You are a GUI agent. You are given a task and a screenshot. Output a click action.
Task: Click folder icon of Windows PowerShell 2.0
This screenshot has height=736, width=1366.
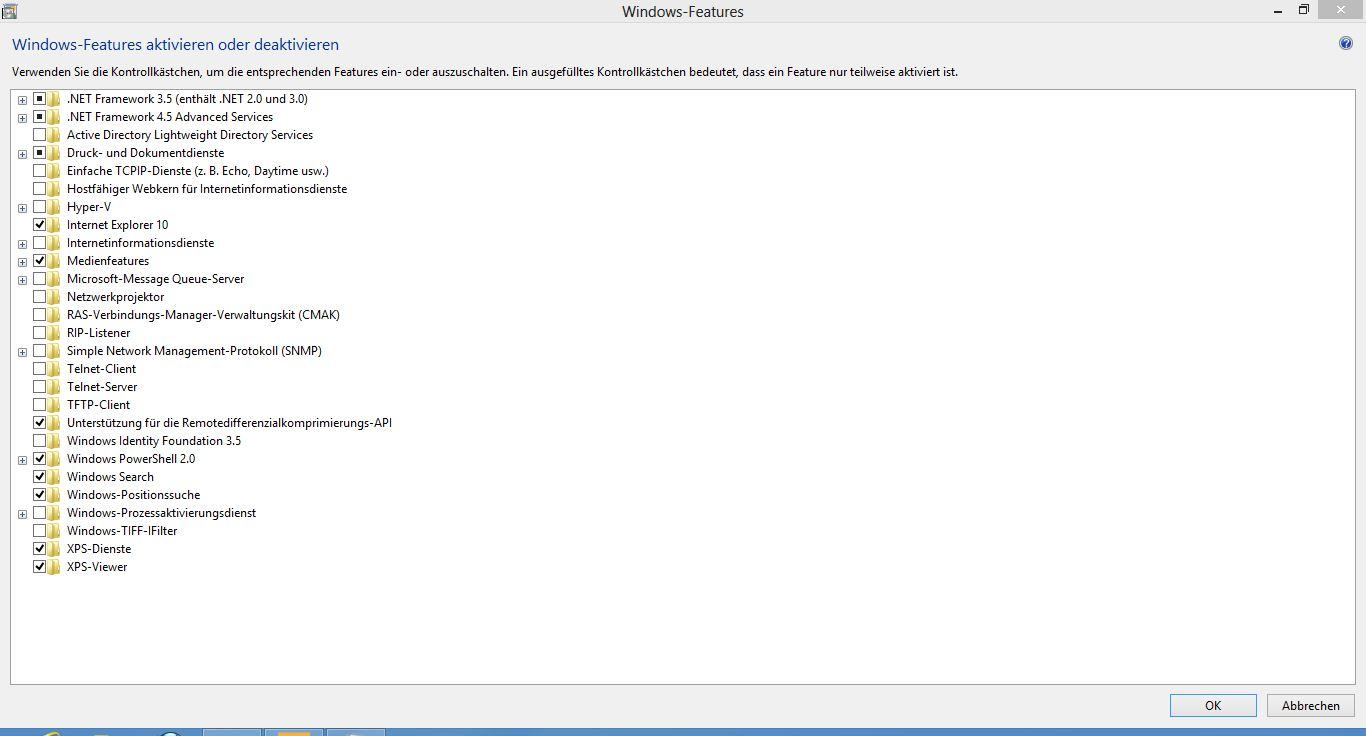click(54, 459)
